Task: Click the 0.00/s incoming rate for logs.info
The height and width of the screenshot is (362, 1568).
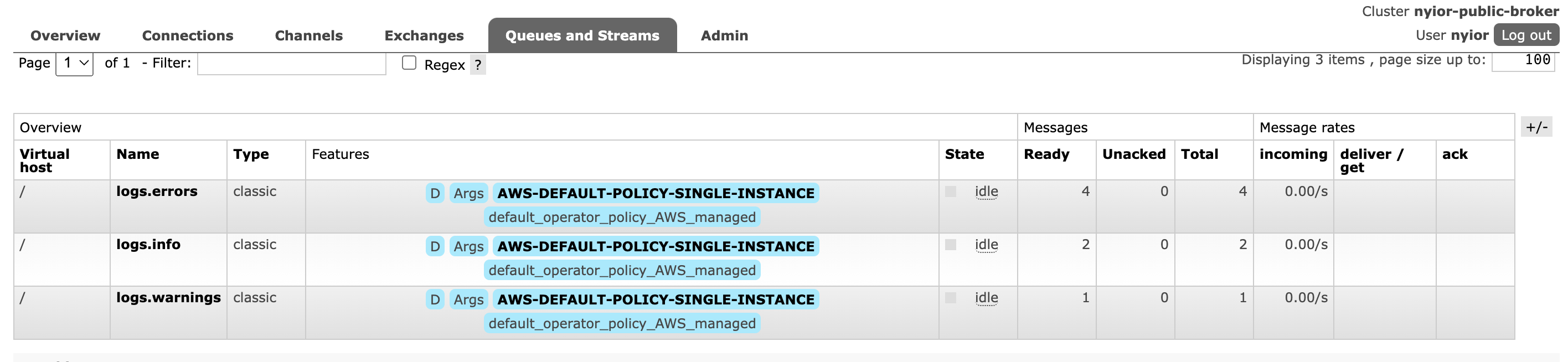Action: pyautogui.click(x=1306, y=244)
